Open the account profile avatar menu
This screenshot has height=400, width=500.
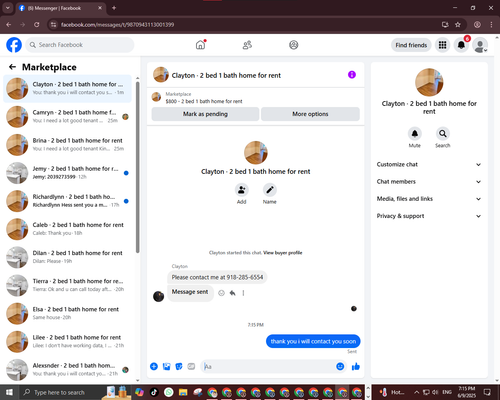[480, 45]
